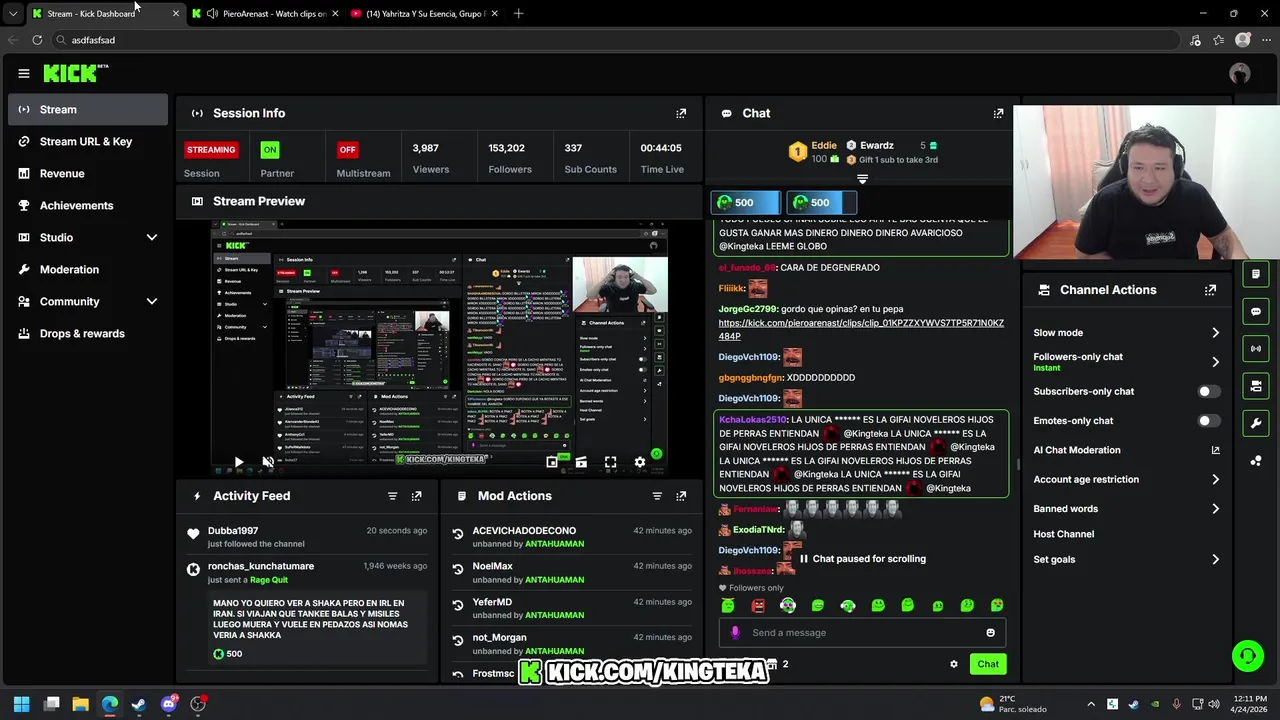Viewport: 1280px width, 720px height.
Task: Collapse the chat leaderboard header arrow
Action: (862, 179)
